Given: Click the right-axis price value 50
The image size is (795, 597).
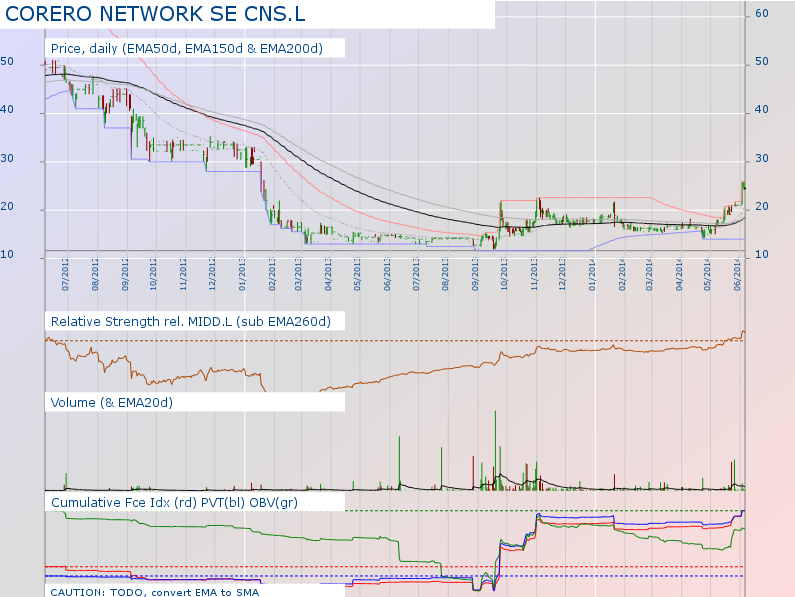Looking at the screenshot, I should (762, 61).
